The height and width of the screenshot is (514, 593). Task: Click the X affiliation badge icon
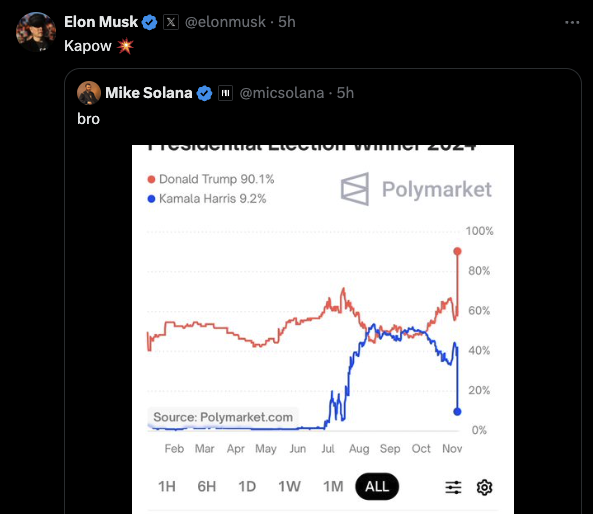(171, 22)
